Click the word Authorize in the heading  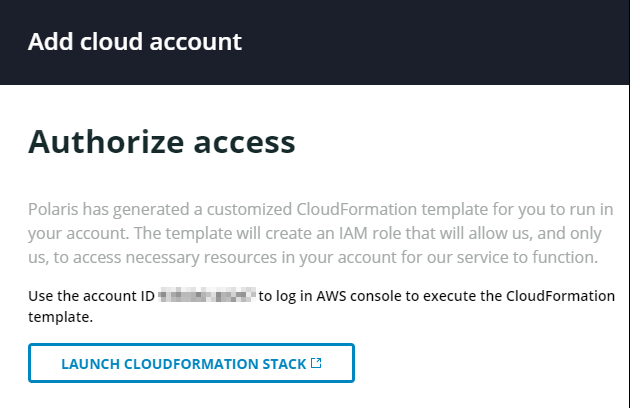pos(106,141)
